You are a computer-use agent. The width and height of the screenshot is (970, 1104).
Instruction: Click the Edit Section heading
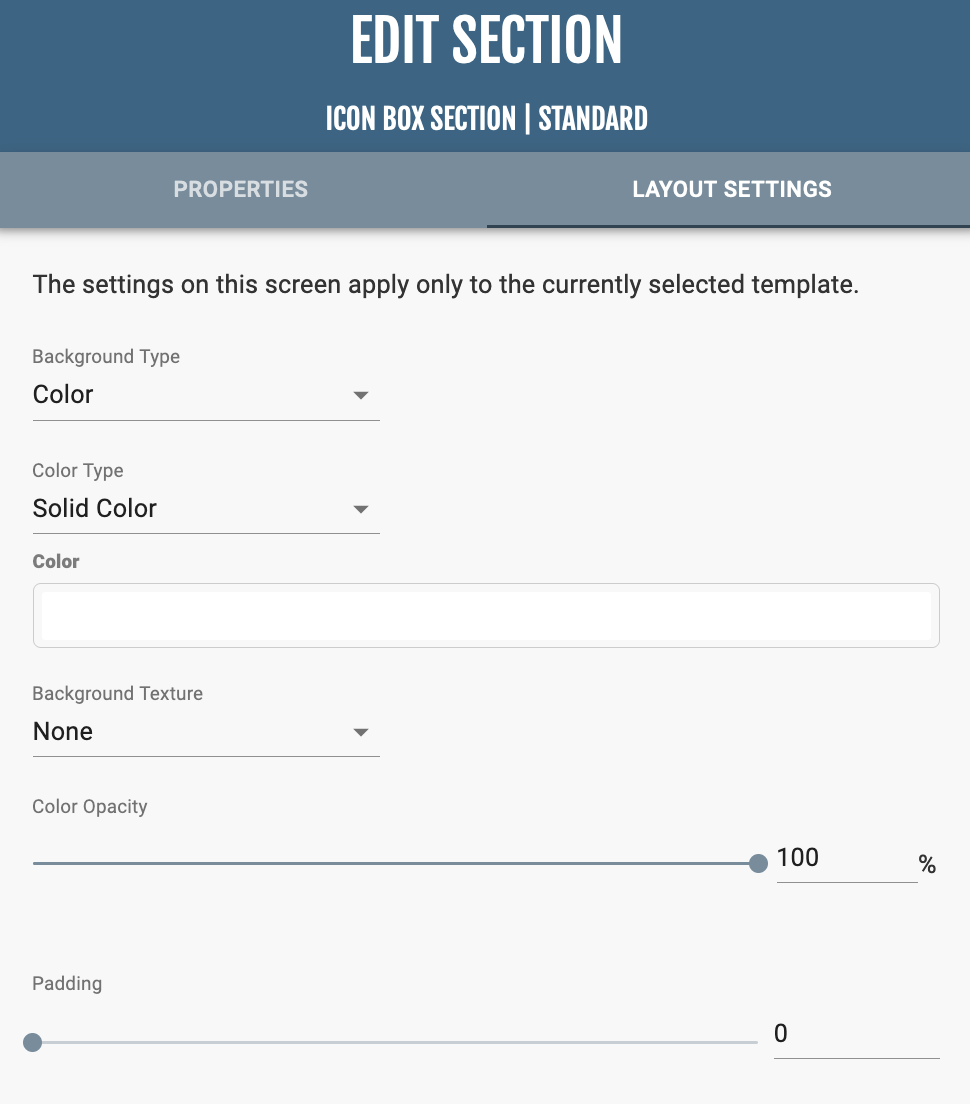coord(486,42)
